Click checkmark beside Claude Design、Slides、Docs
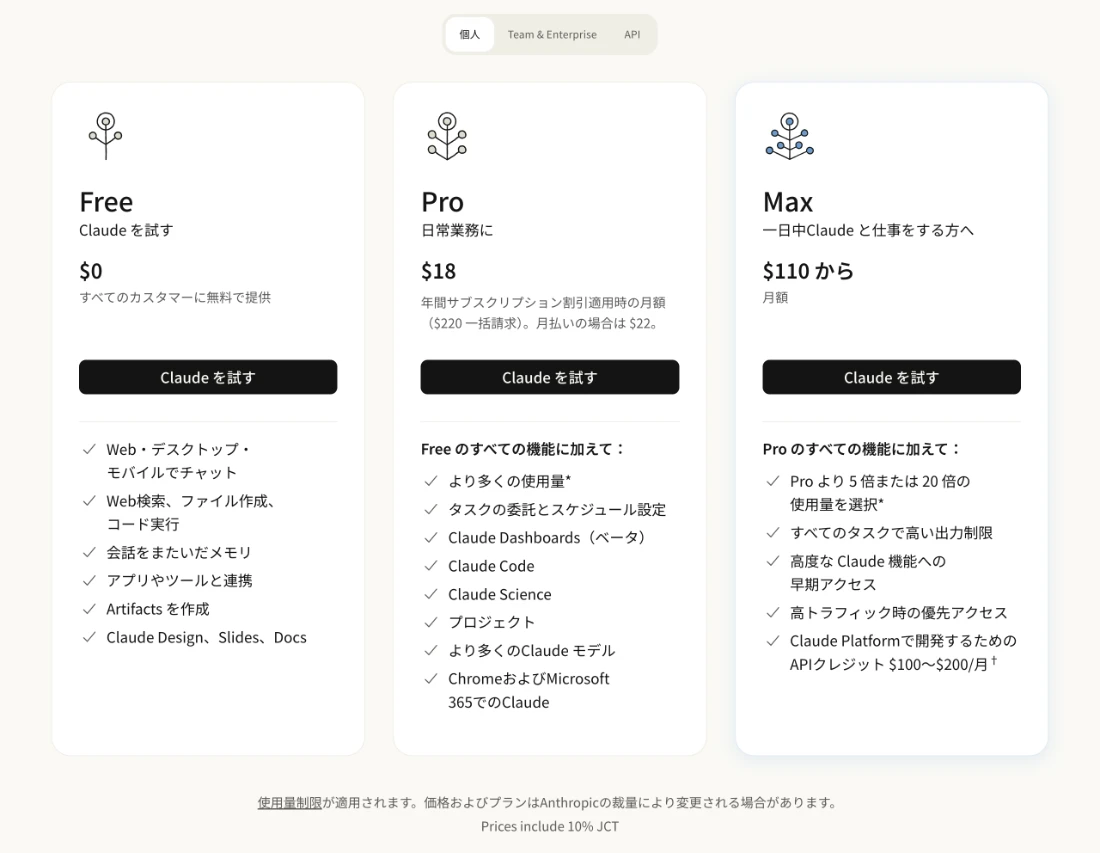The height and width of the screenshot is (853, 1100). [x=89, y=637]
